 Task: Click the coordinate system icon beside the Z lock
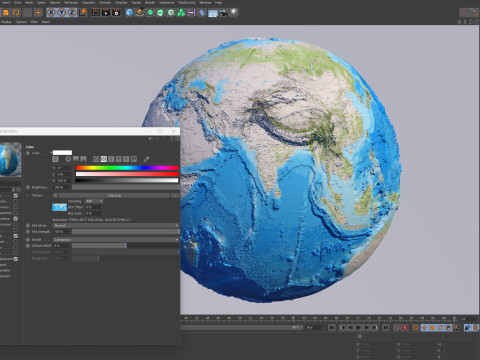(x=82, y=13)
